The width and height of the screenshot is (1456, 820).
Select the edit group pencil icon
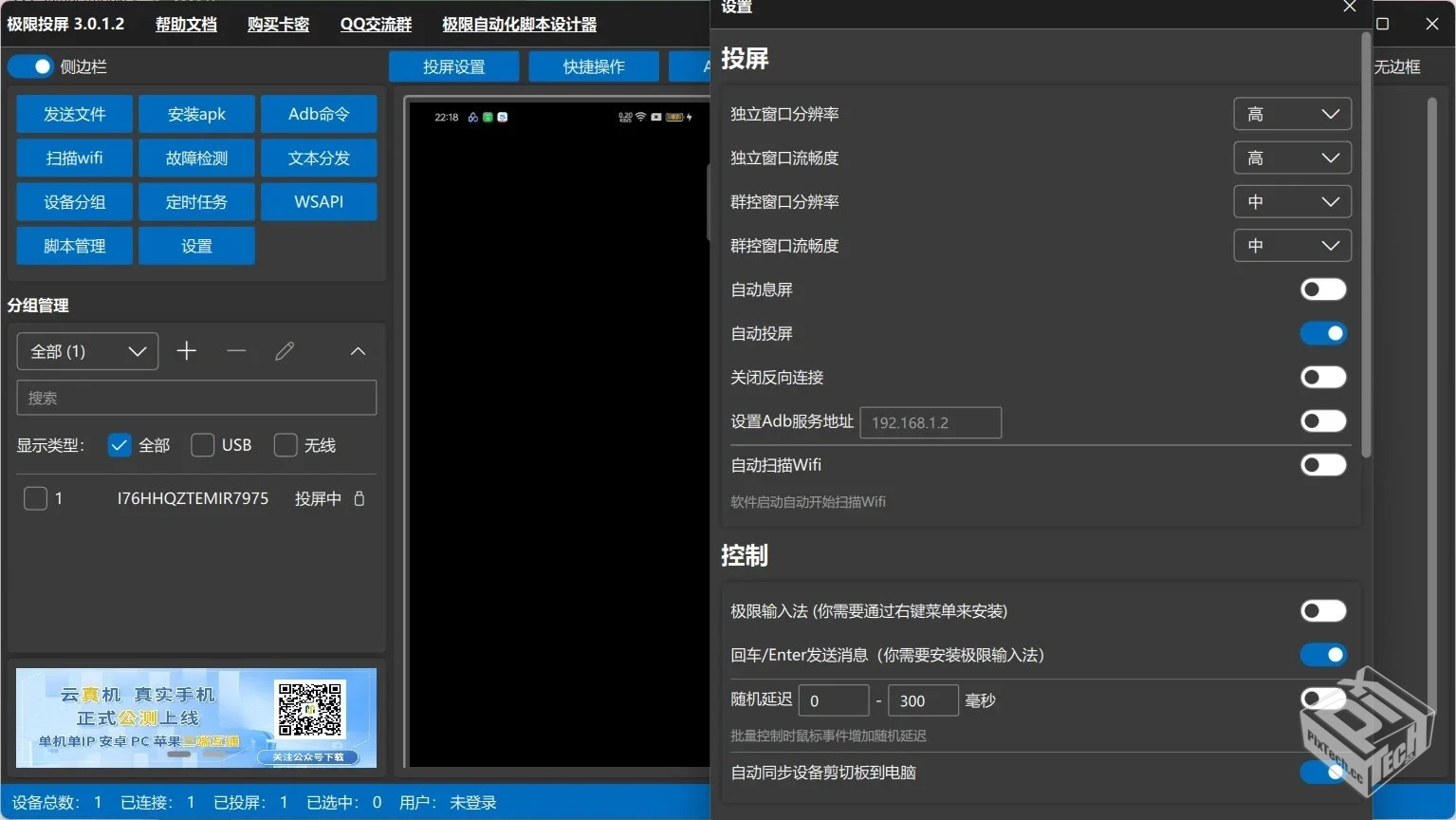(284, 351)
